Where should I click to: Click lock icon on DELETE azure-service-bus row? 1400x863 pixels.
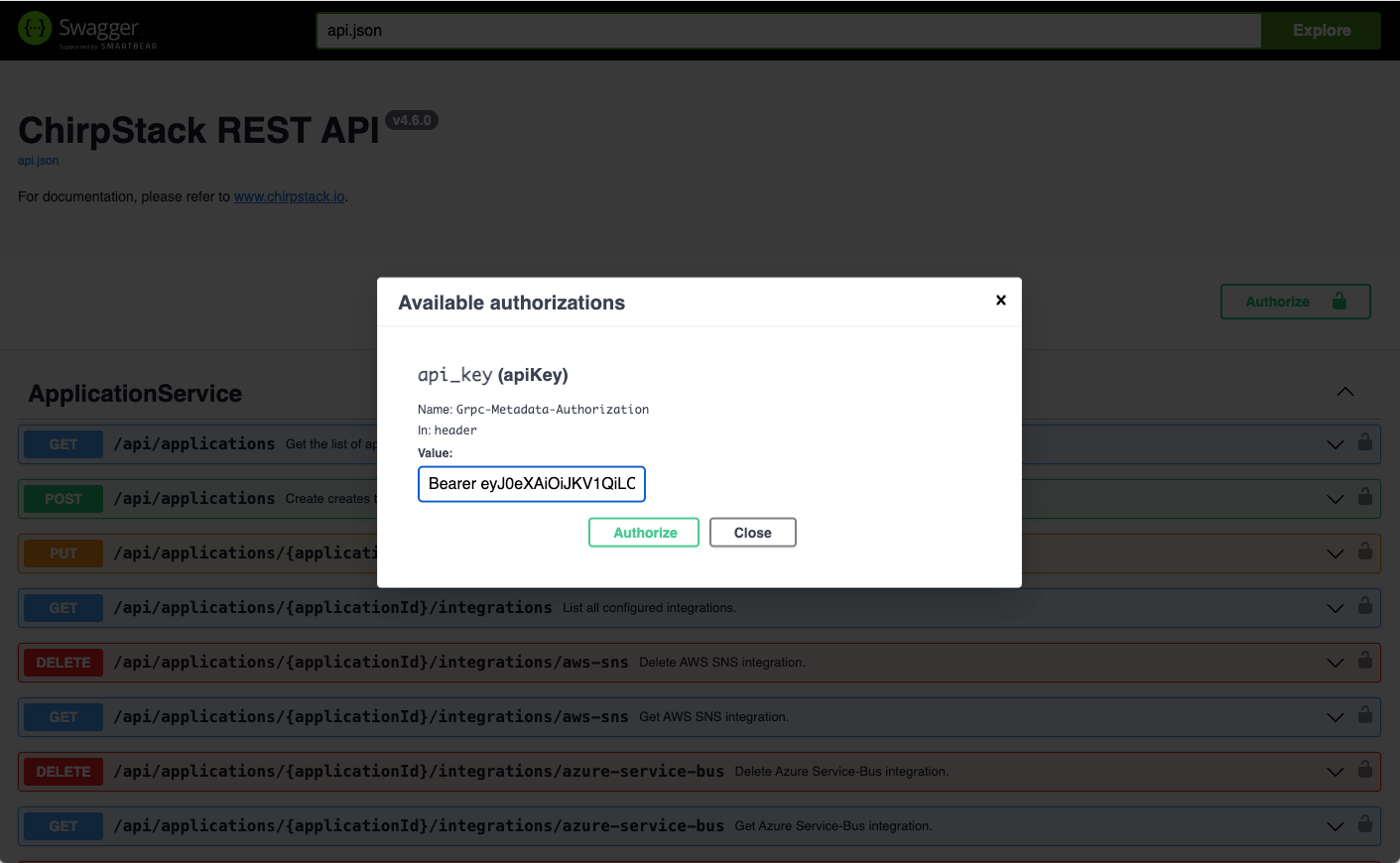pos(1365,770)
